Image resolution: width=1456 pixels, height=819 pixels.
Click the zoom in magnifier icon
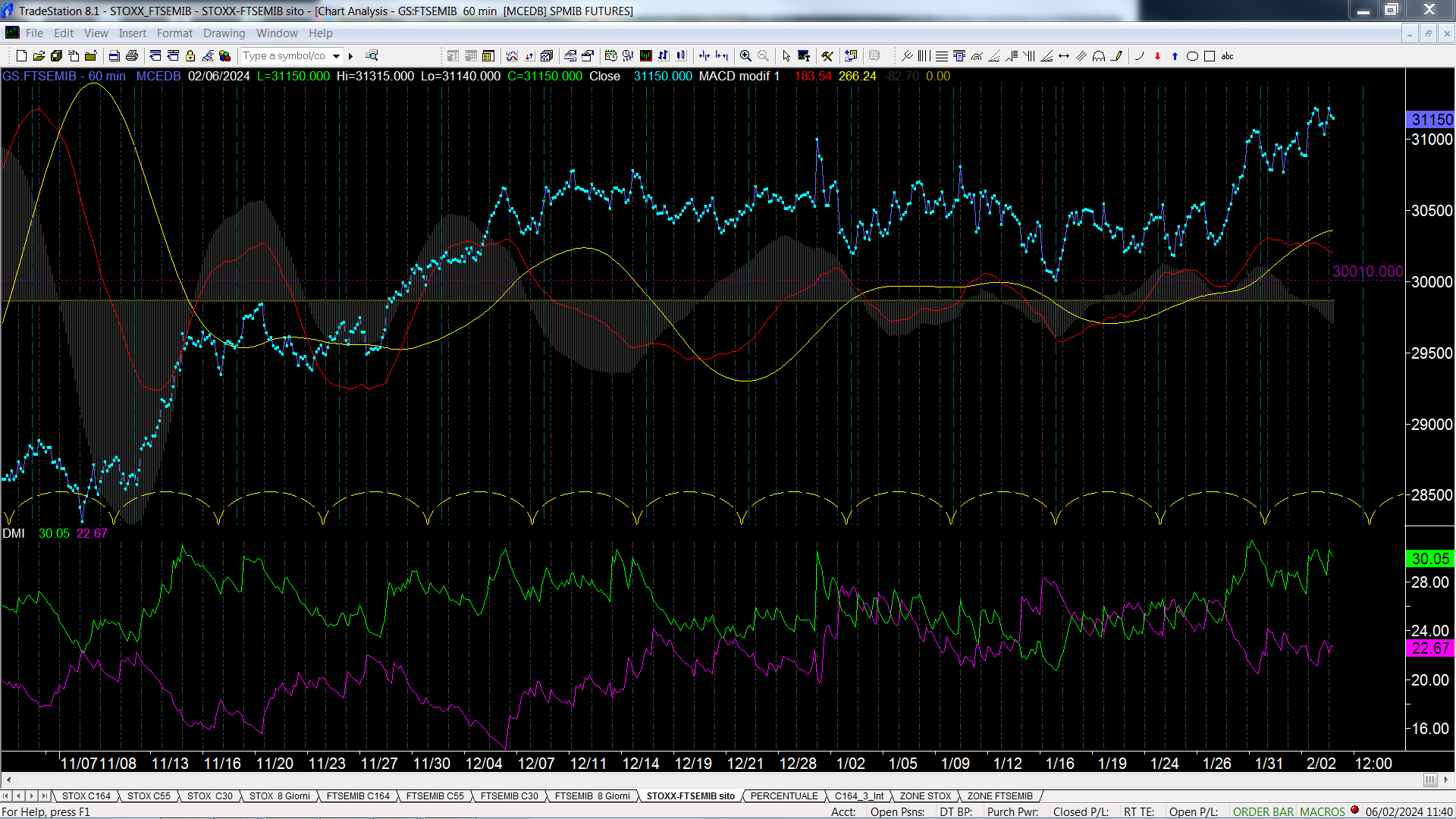point(745,56)
